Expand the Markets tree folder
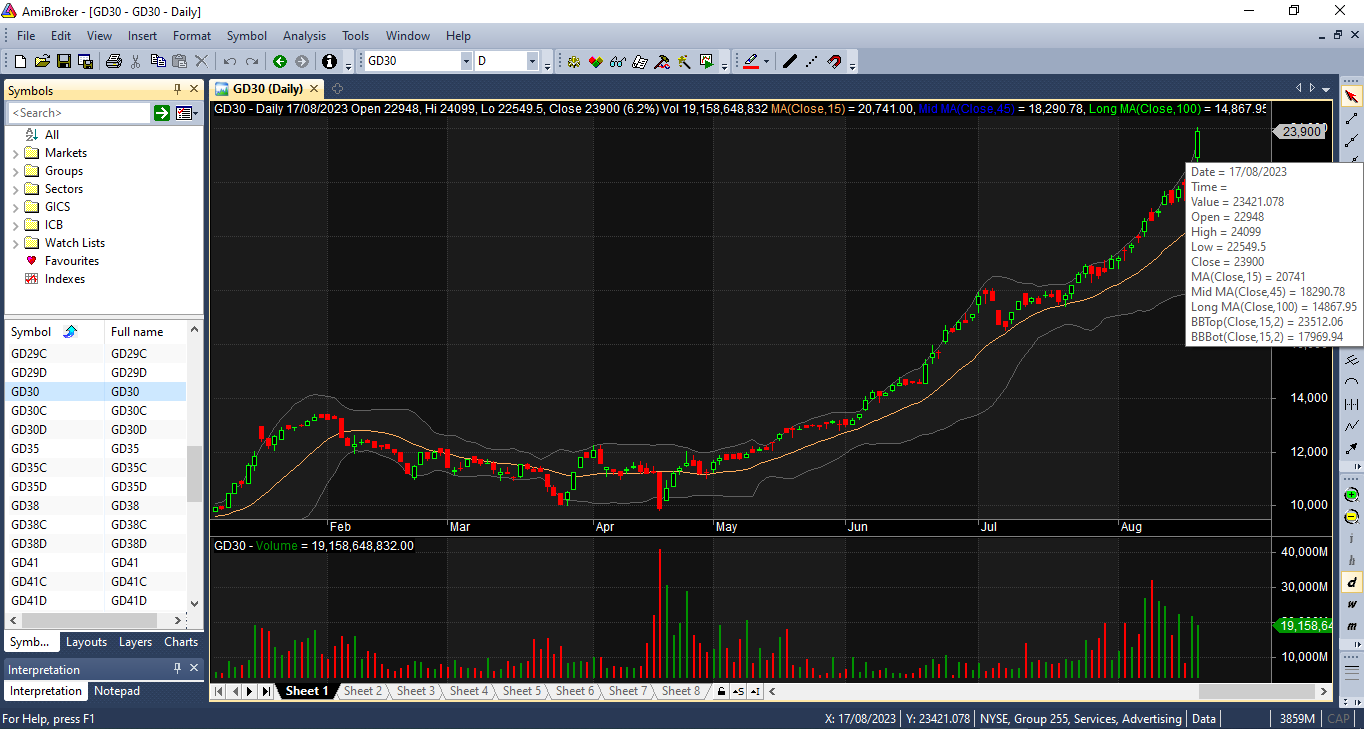The width and height of the screenshot is (1364, 729). click(15, 154)
